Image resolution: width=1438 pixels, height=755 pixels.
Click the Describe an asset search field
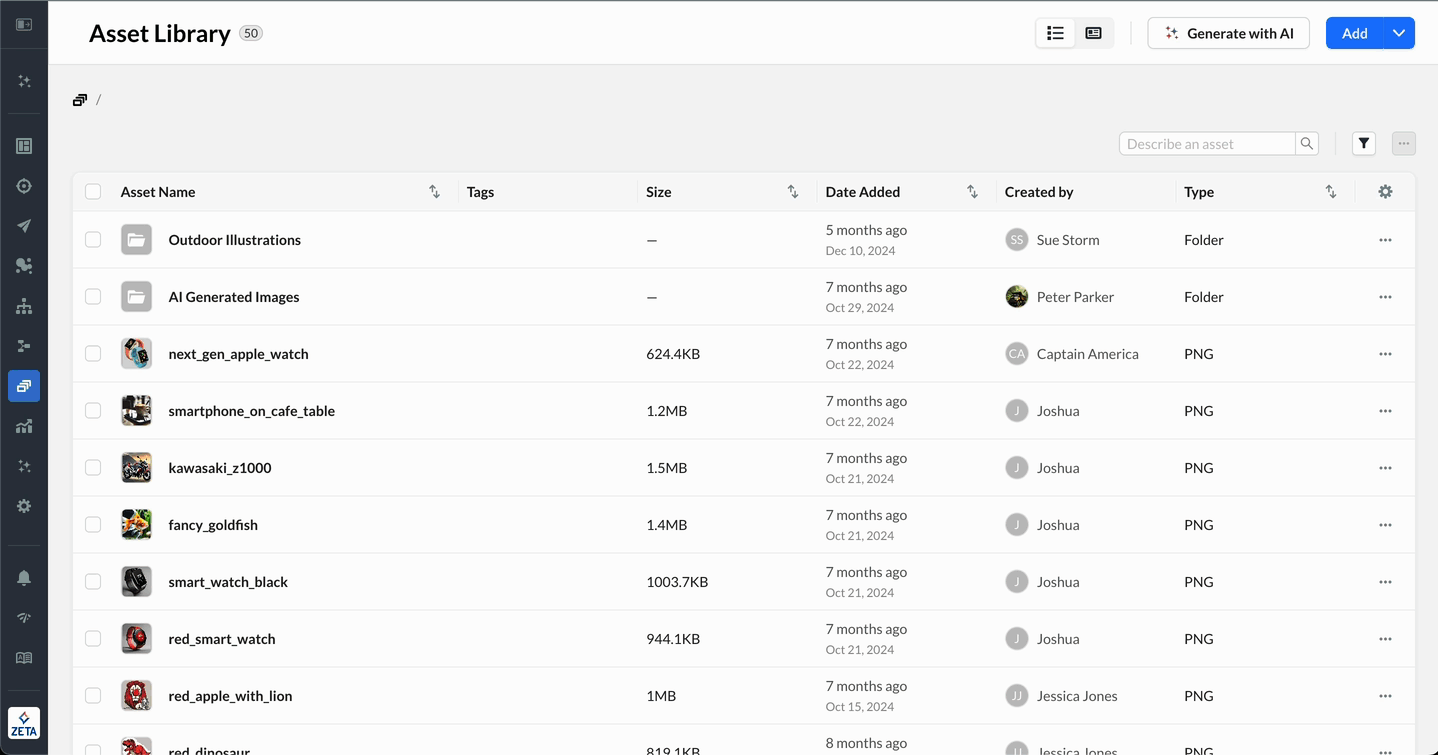click(1207, 144)
